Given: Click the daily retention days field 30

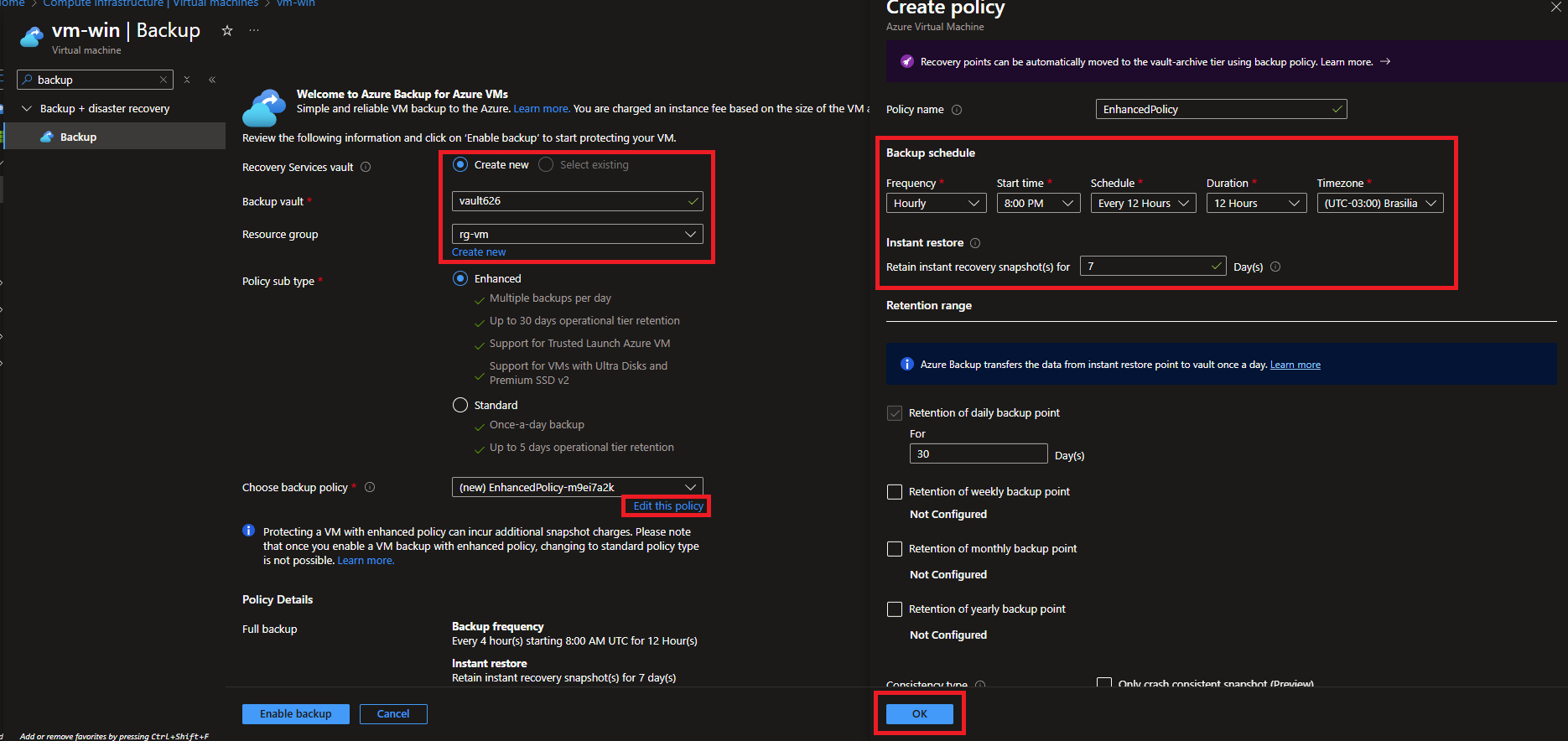Looking at the screenshot, I should 979,453.
